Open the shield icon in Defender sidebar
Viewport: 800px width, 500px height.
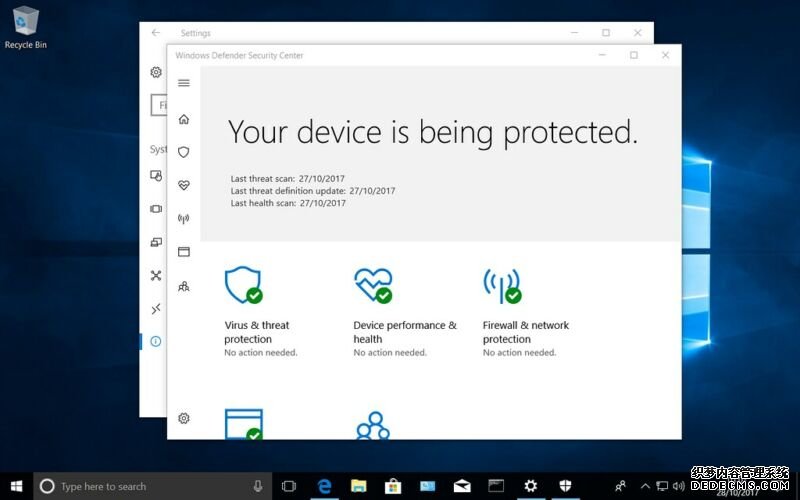click(x=184, y=152)
